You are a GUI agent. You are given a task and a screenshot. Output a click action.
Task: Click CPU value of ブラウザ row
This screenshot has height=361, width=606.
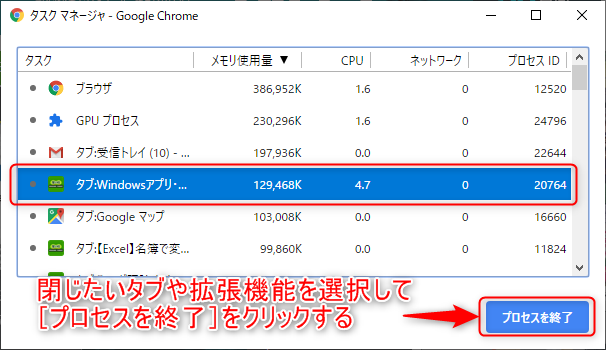(x=363, y=89)
